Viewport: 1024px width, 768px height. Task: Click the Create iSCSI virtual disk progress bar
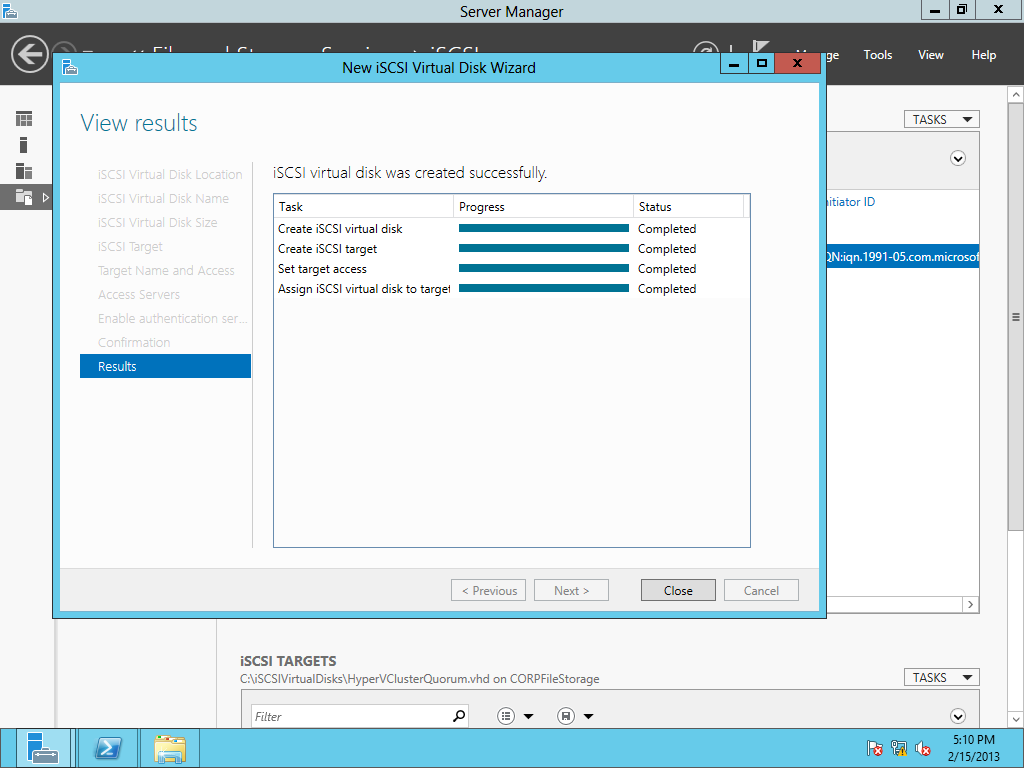click(543, 228)
